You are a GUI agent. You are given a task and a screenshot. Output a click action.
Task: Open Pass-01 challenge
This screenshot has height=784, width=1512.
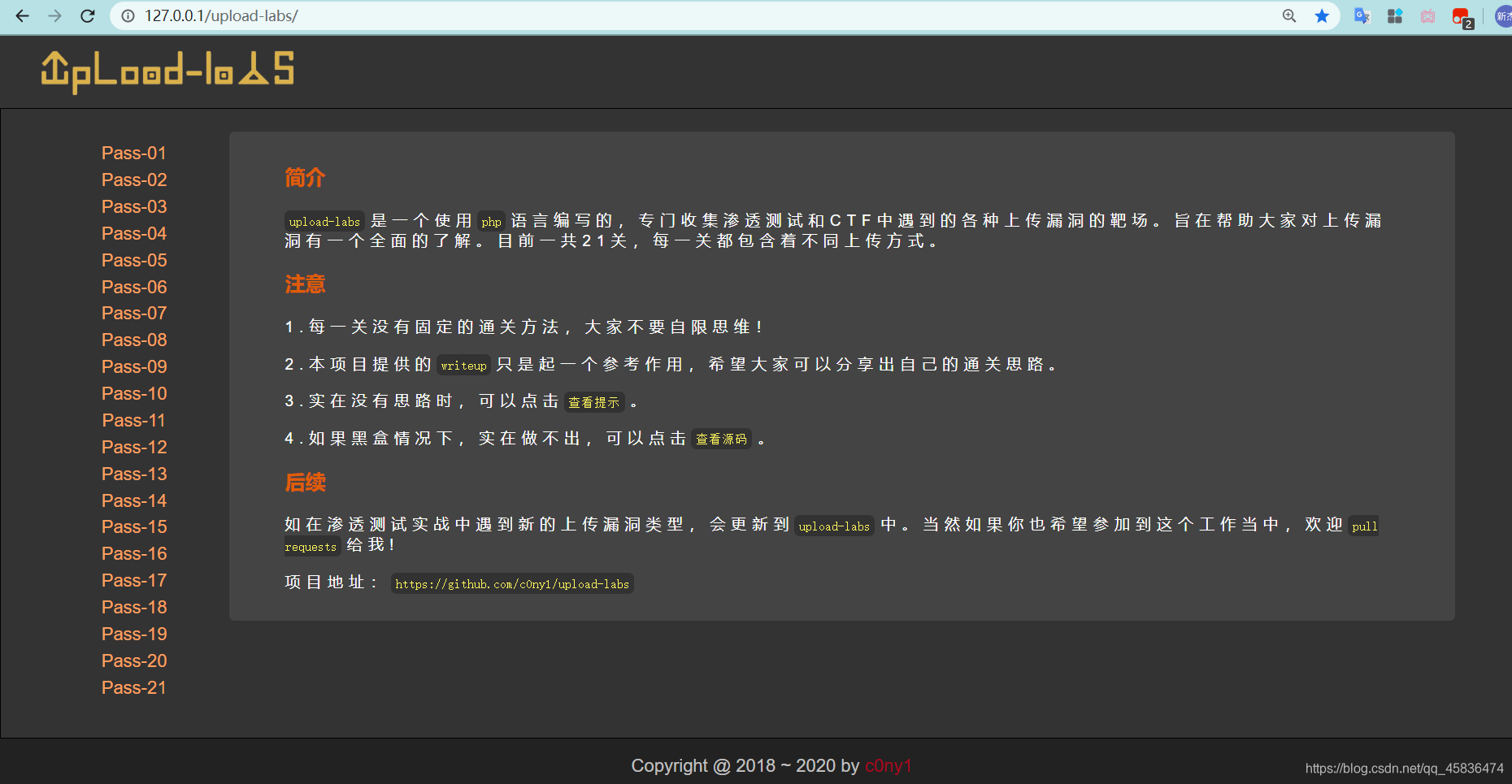pyautogui.click(x=134, y=153)
